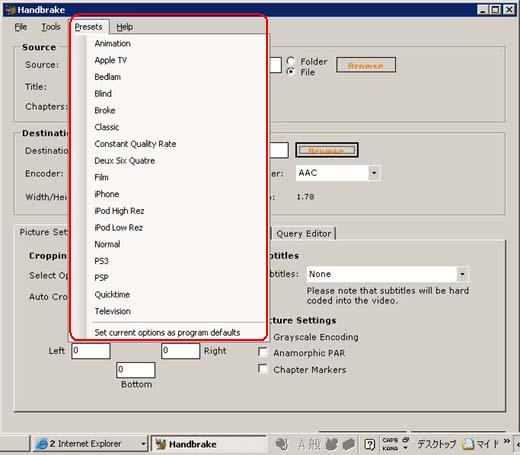
Task: Click the Right crop input field
Action: [x=181, y=351]
